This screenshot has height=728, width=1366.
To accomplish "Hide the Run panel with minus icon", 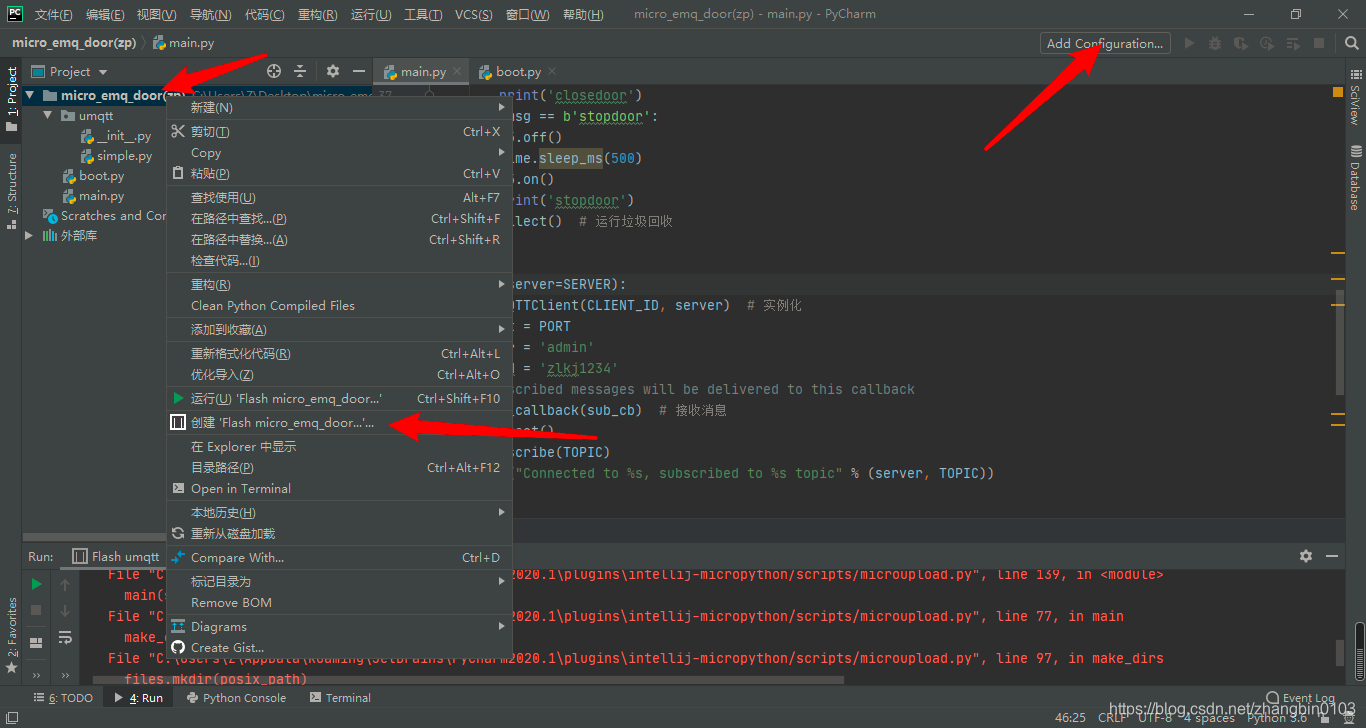I will pos(1332,556).
